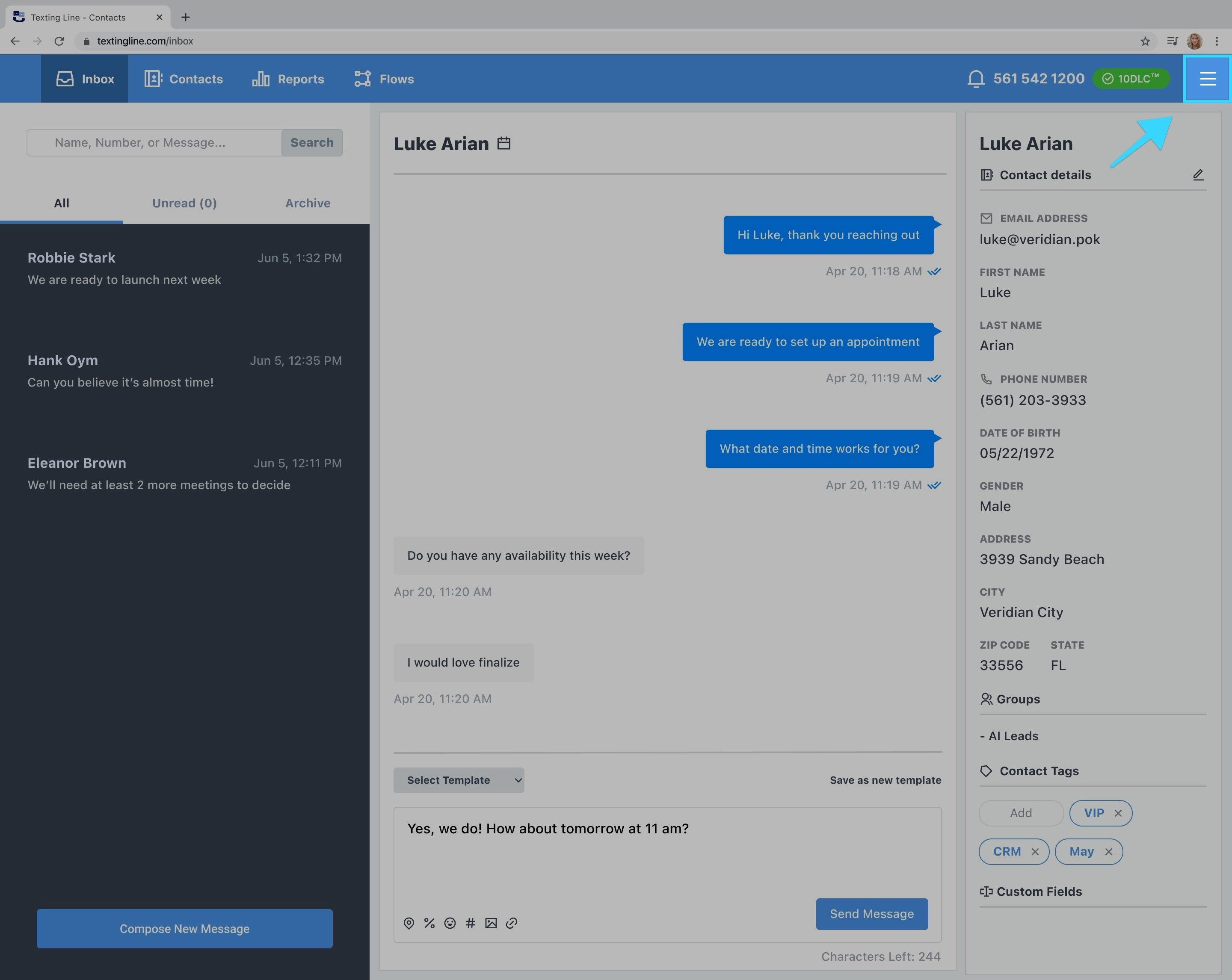Image resolution: width=1232 pixels, height=980 pixels.
Task: Remove the CRM tag from contact
Action: pos(1035,851)
